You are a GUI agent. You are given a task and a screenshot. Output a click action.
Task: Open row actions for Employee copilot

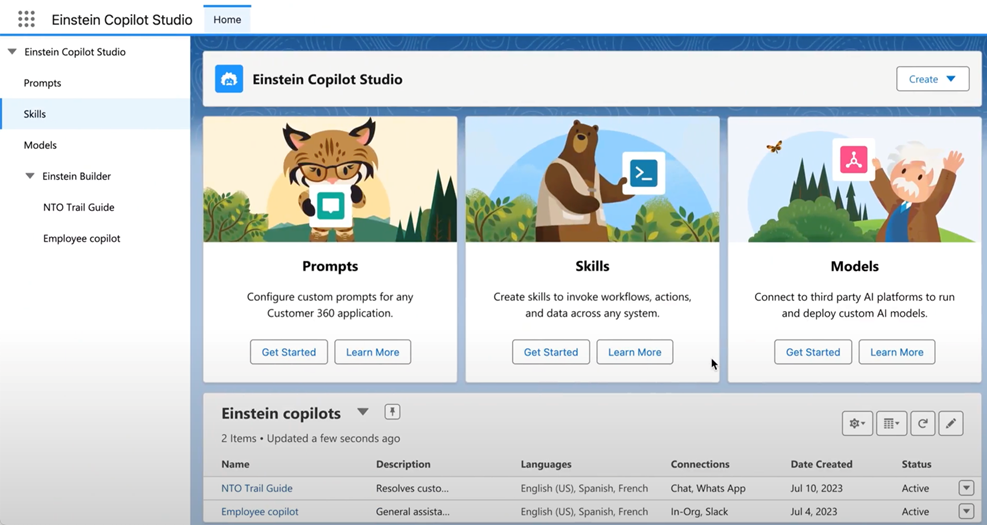(966, 511)
